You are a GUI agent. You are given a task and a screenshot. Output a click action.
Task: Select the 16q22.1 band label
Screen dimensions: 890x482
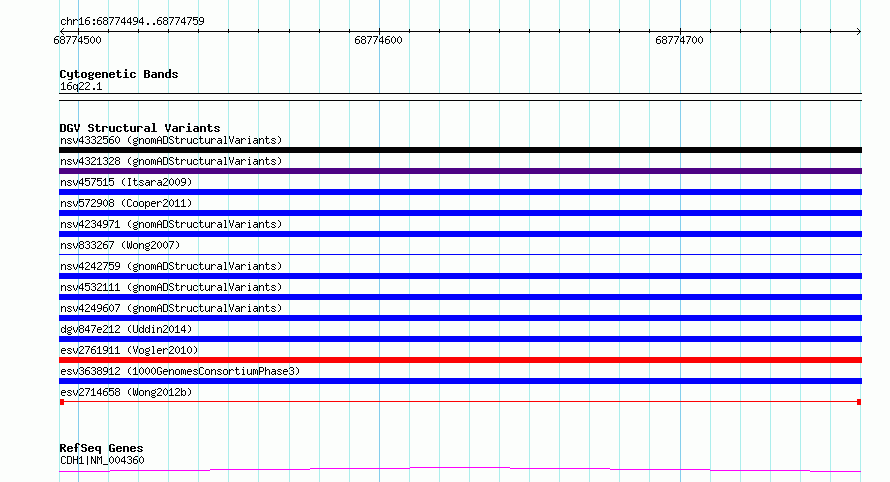click(x=81, y=86)
